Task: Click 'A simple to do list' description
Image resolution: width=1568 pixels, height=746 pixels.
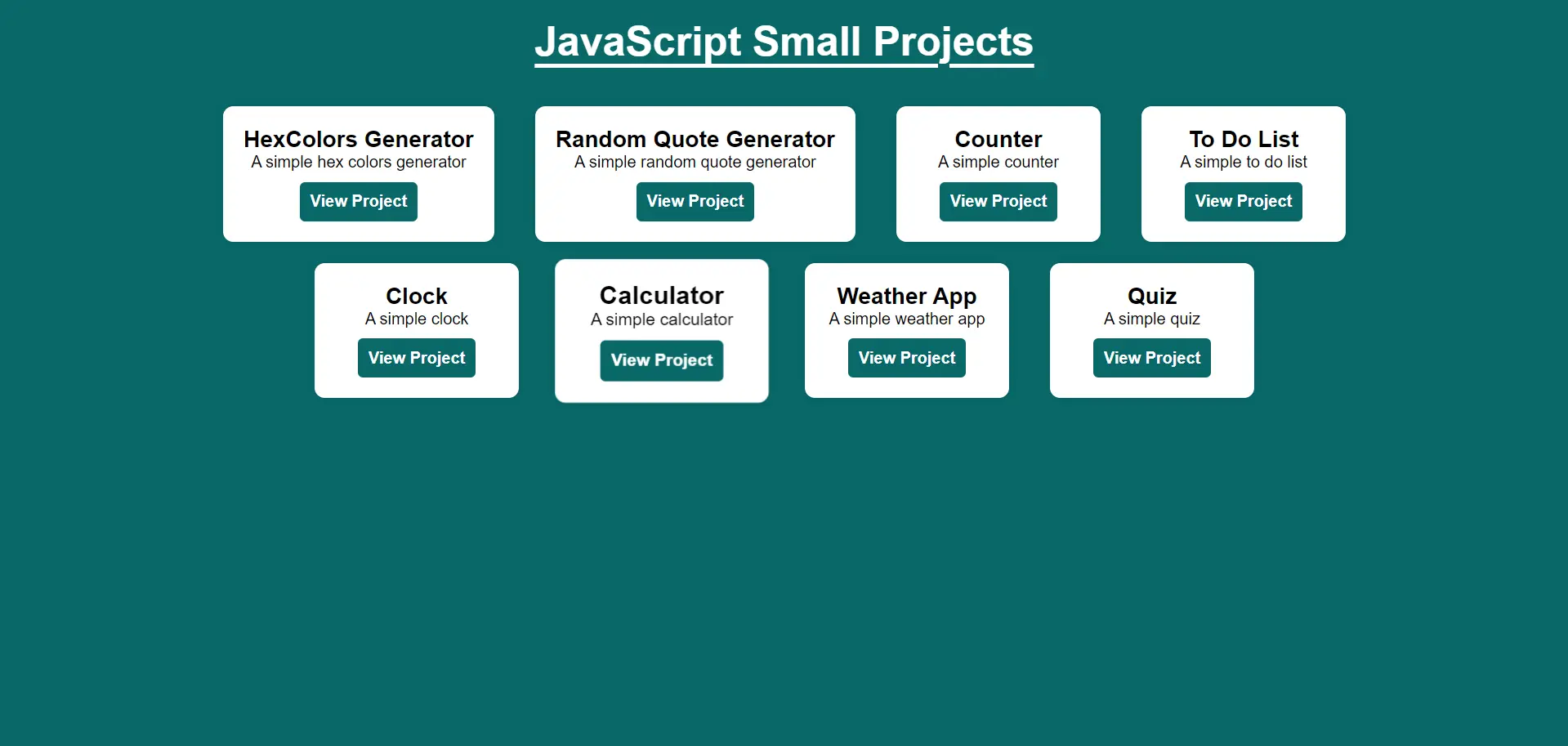Action: [x=1244, y=162]
